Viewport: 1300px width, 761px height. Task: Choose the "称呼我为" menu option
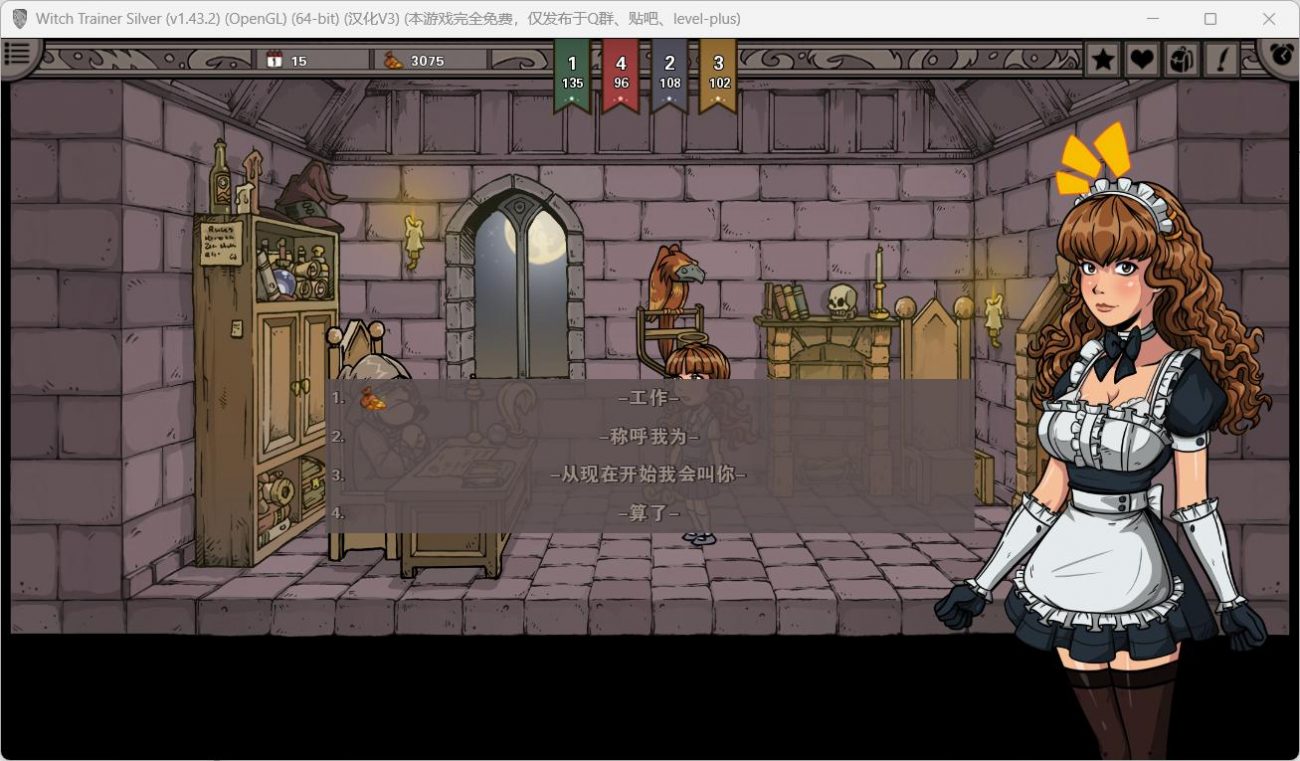(x=649, y=437)
